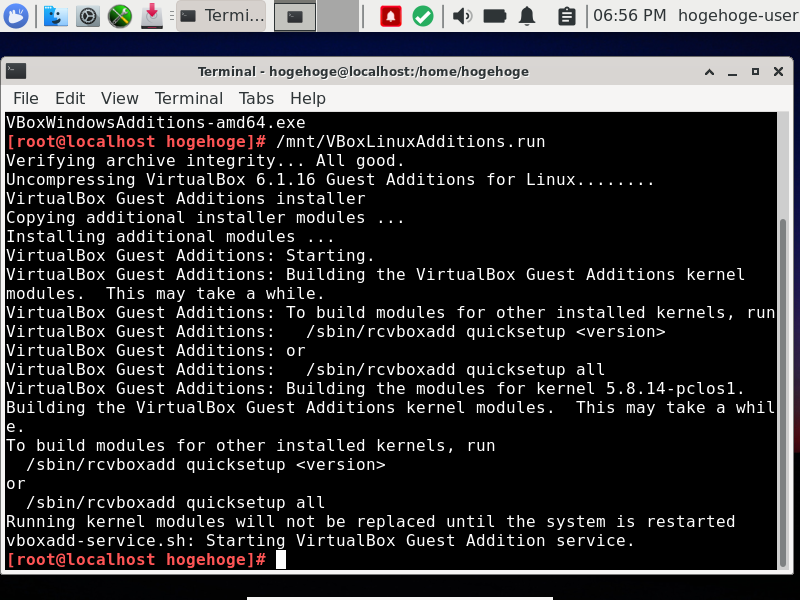Click the green checkmark update status icon
Image resolution: width=800 pixels, height=600 pixels.
tap(423, 16)
